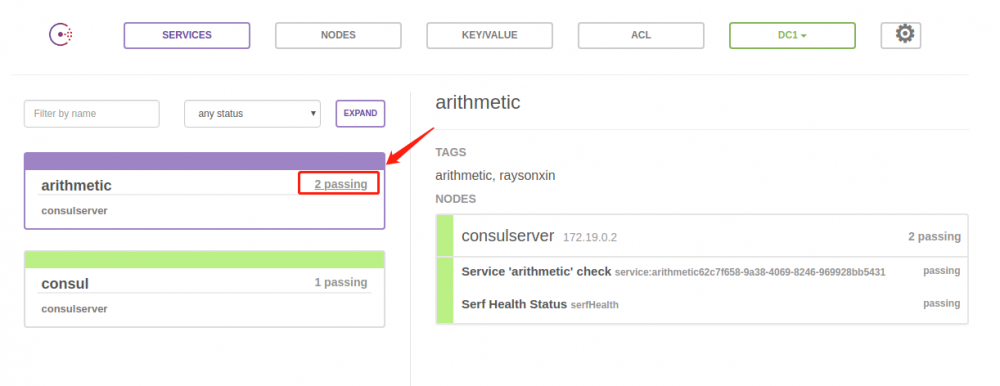This screenshot has height=386, width=1000.
Task: Open the SERVICES tab
Action: tap(187, 36)
